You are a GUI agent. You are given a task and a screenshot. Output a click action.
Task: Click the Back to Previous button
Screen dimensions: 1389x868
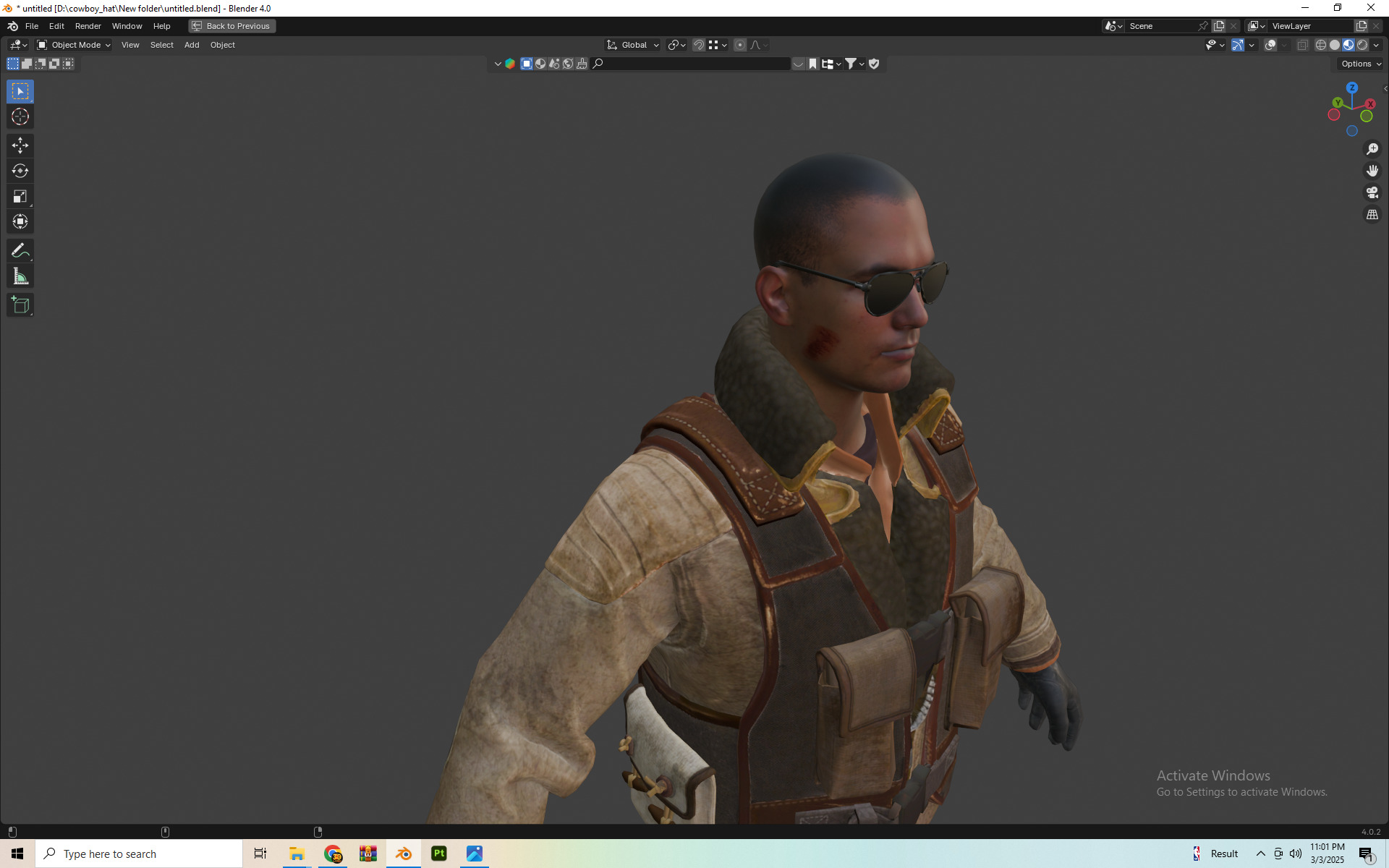pos(232,26)
